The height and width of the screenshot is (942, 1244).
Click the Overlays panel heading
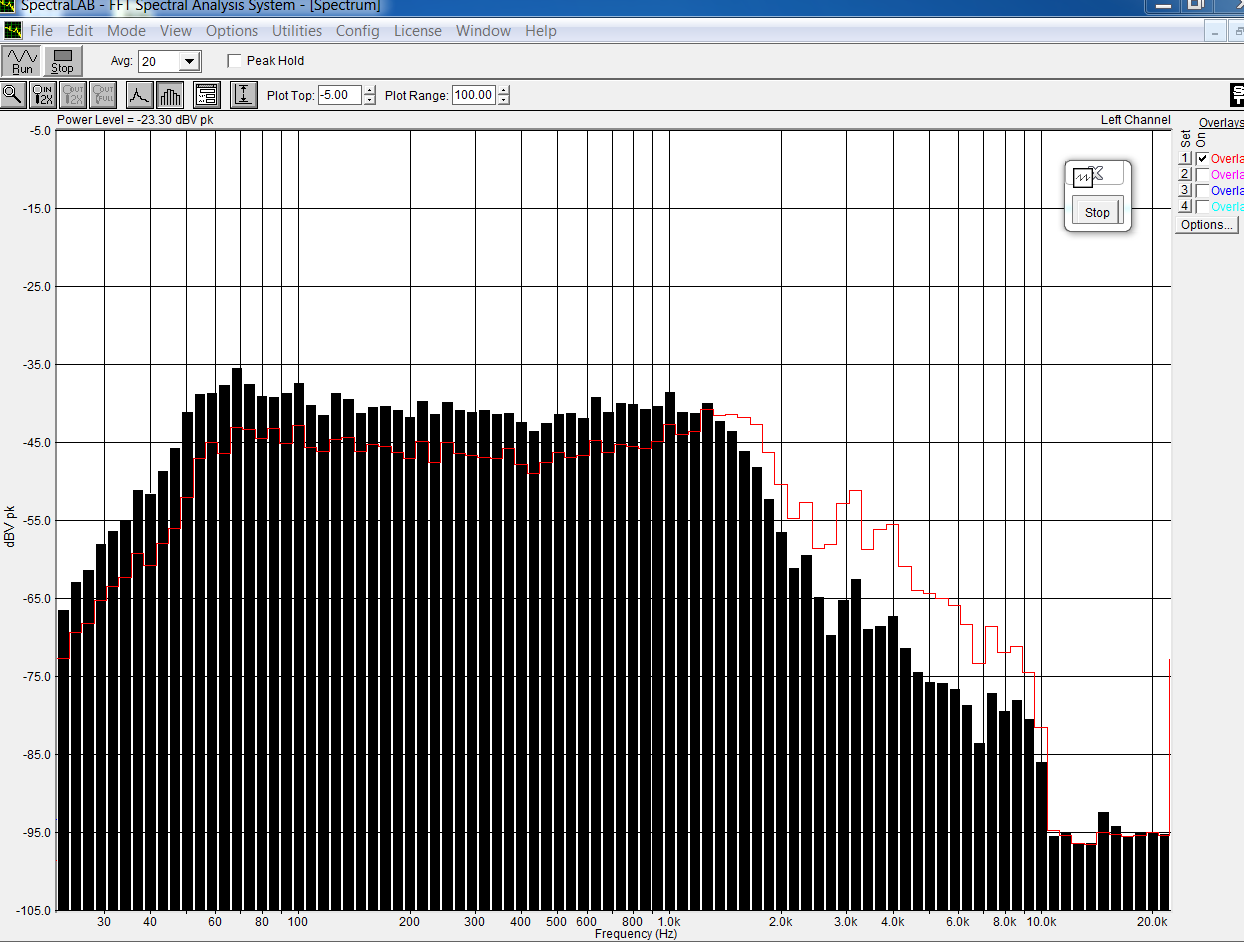[1221, 123]
